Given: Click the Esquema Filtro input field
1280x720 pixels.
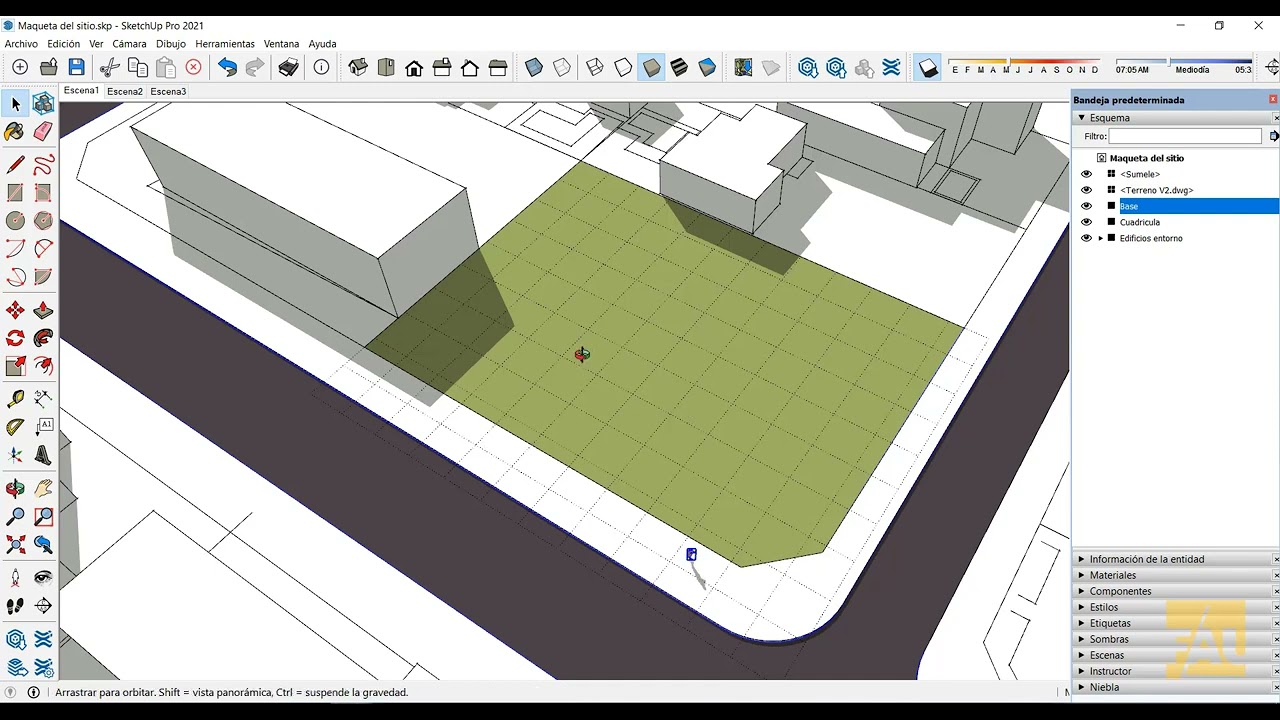Looking at the screenshot, I should (1185, 136).
